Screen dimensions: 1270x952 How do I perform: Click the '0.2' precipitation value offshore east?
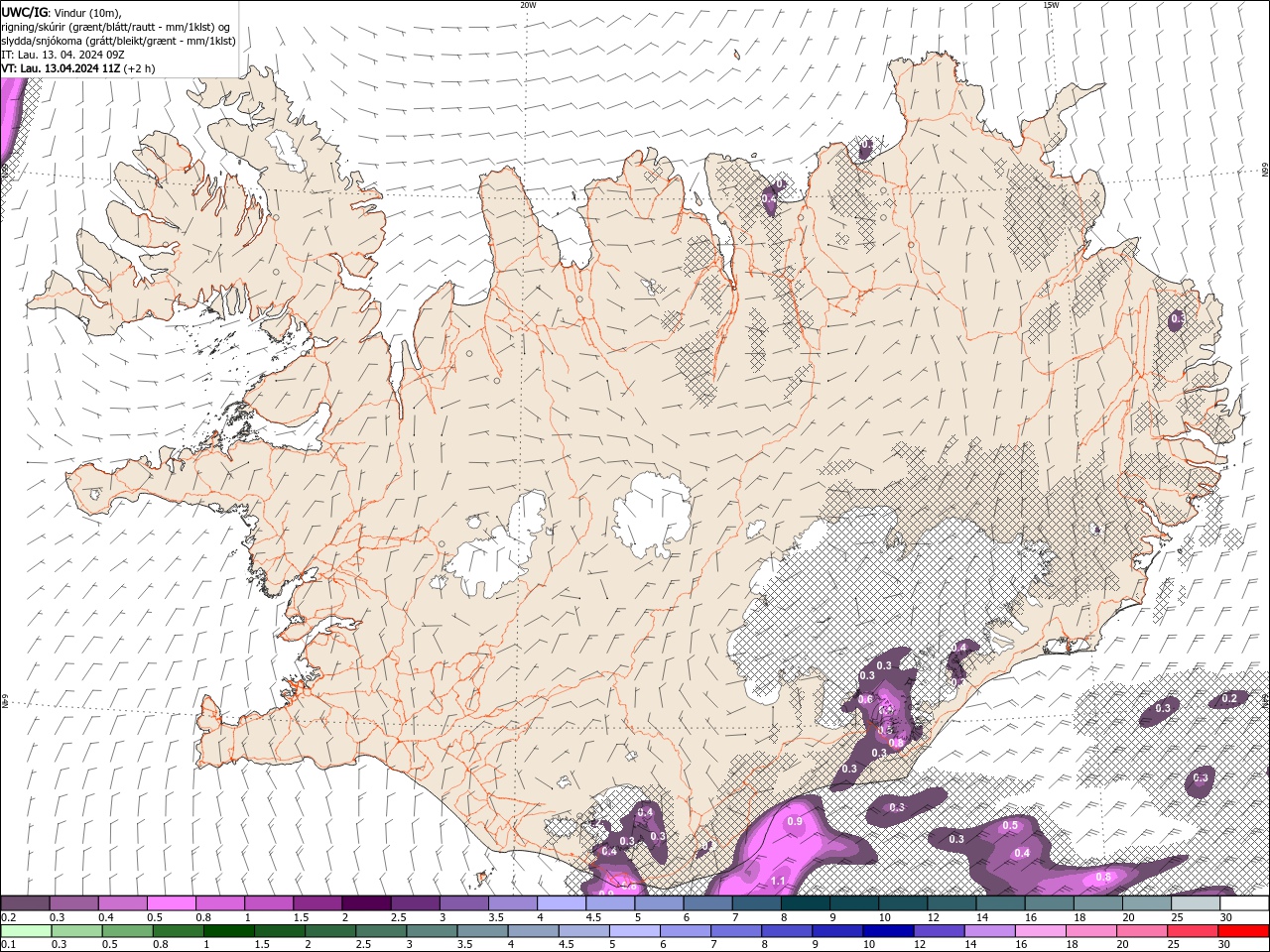[1229, 698]
